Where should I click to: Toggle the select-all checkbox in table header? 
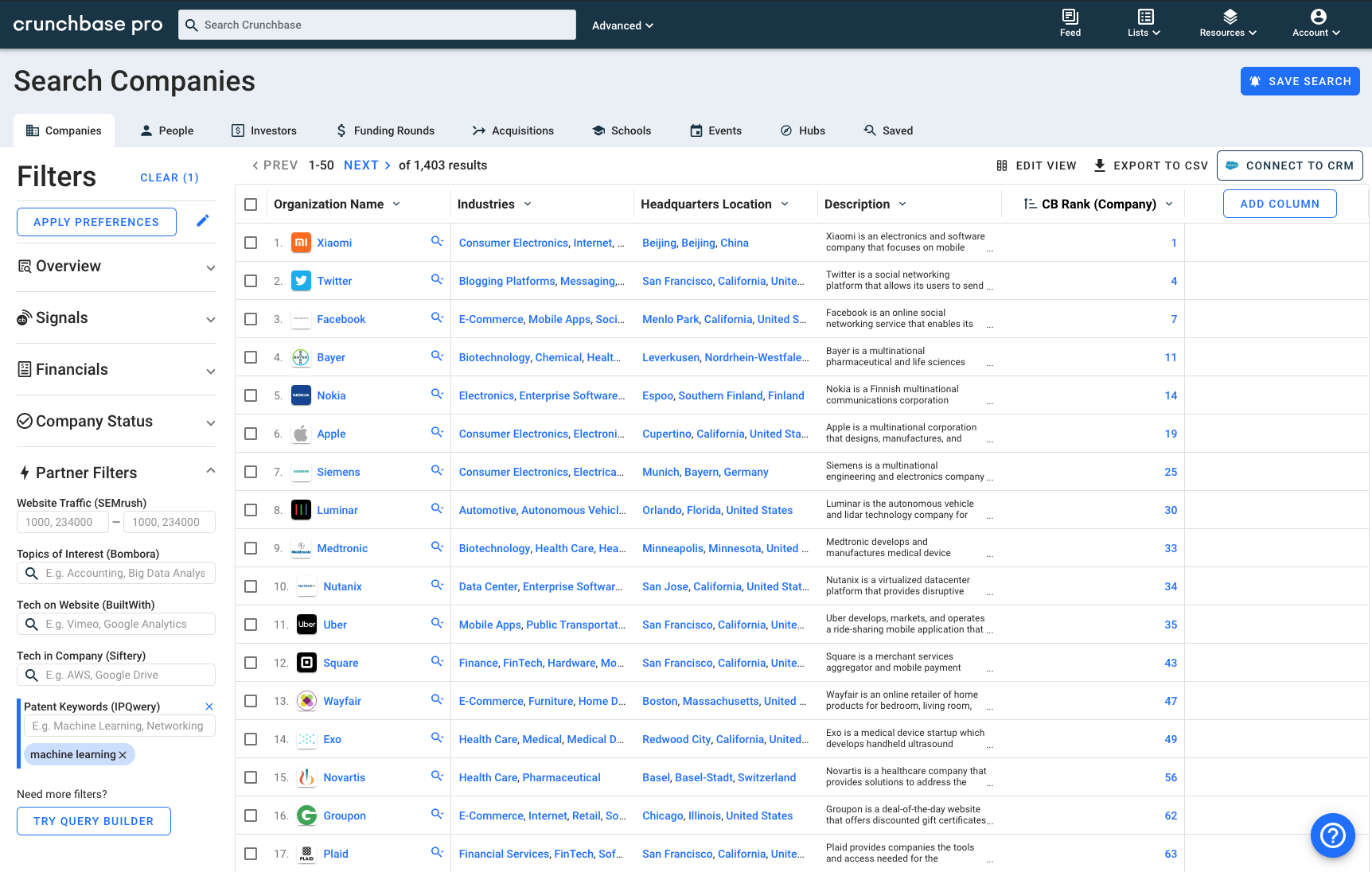[x=251, y=204]
